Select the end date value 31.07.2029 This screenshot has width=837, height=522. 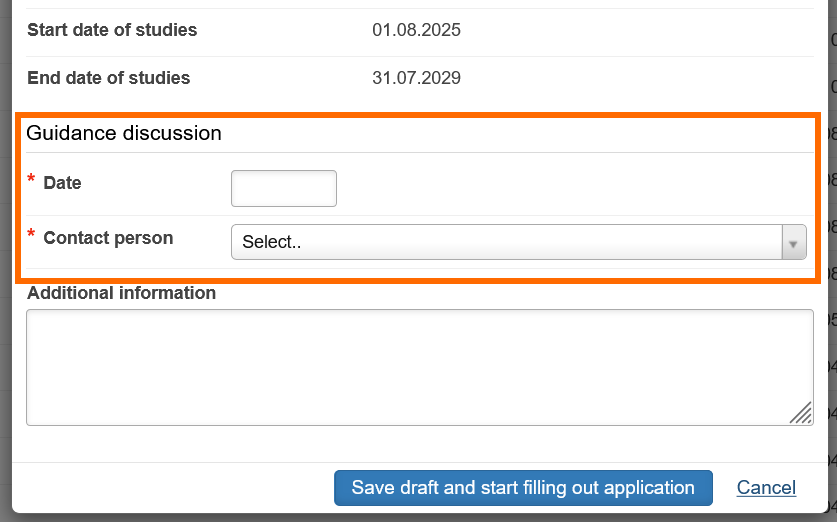point(416,78)
